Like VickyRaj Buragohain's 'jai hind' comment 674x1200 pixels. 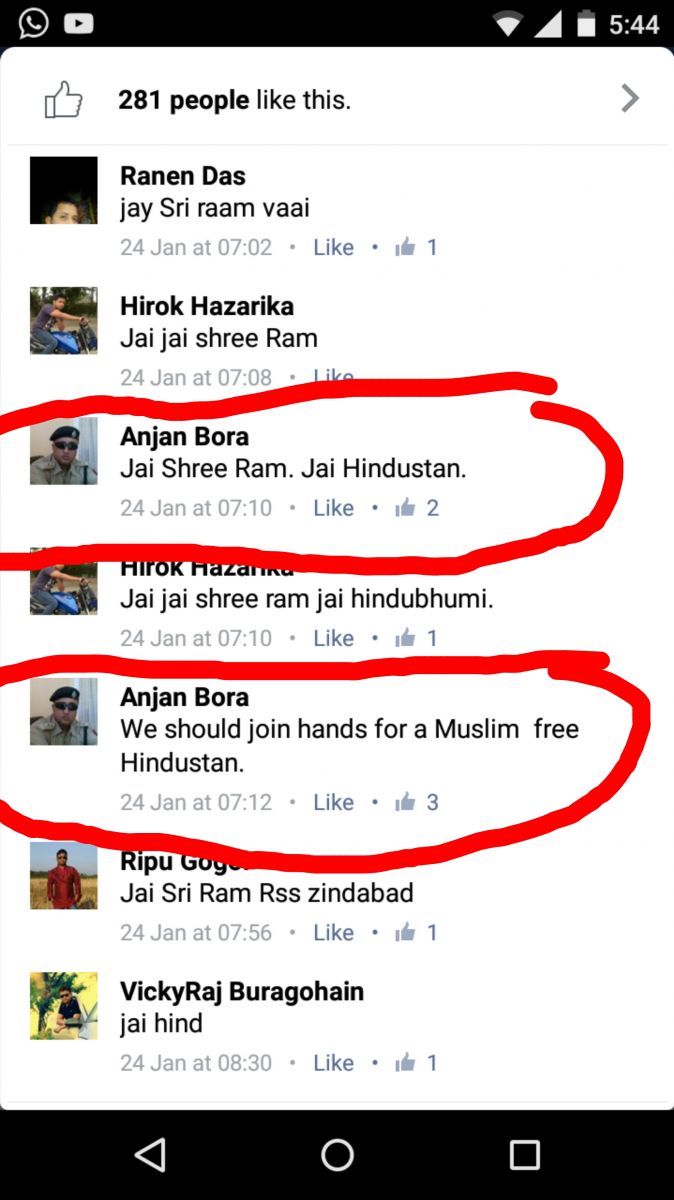333,1062
